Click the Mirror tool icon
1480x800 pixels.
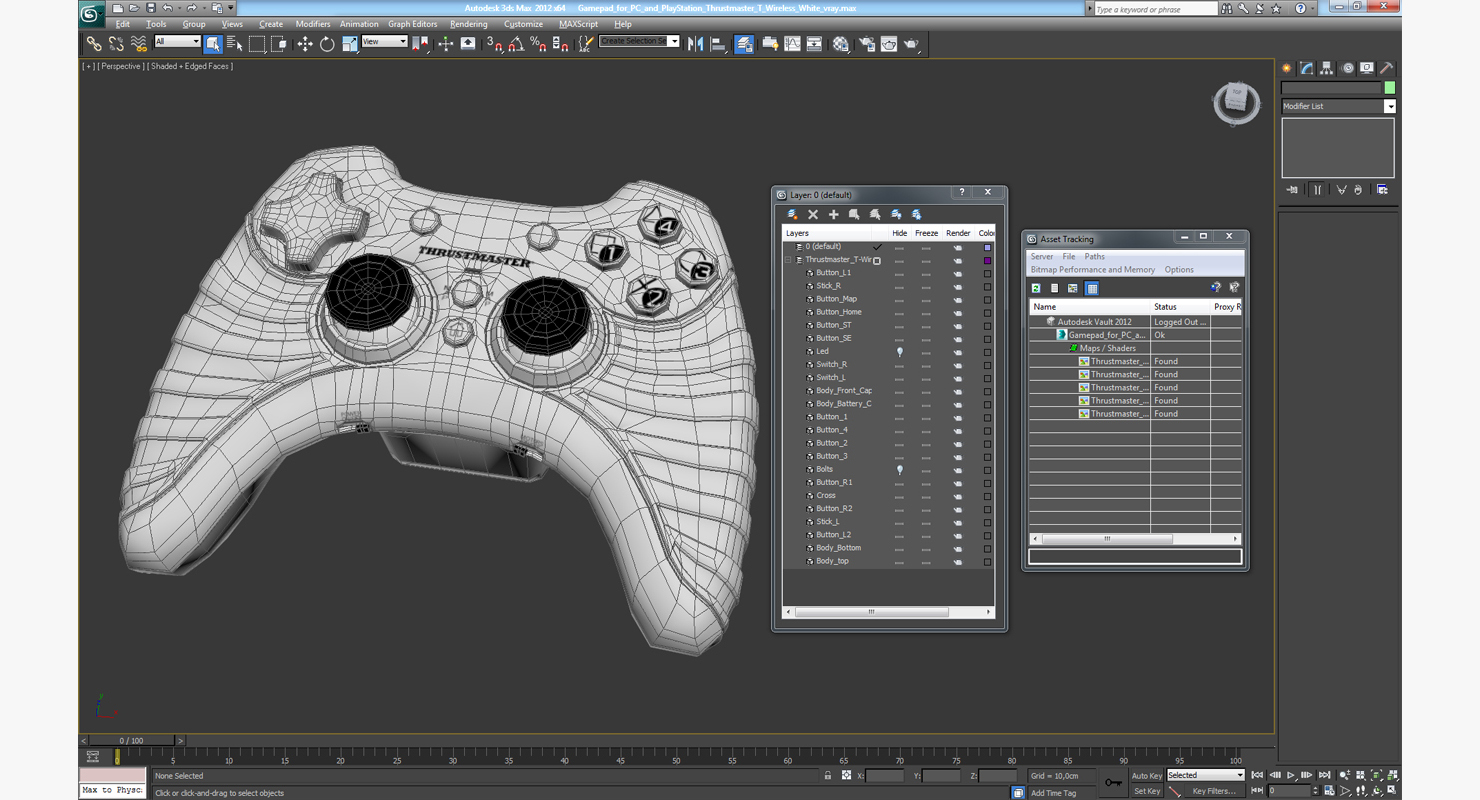click(x=696, y=44)
